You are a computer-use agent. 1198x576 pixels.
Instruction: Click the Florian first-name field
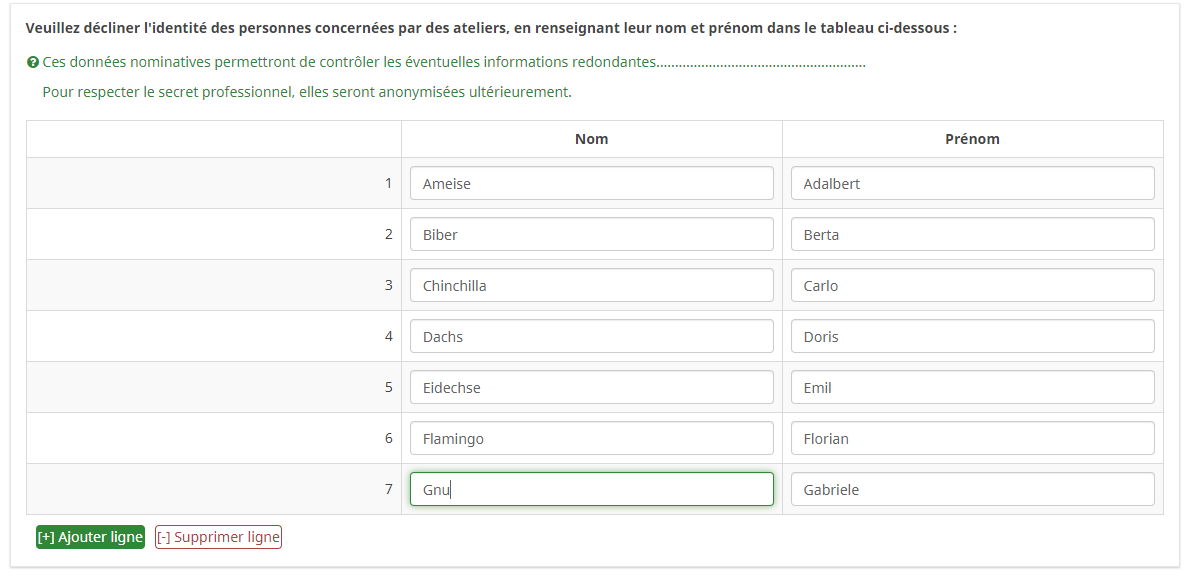(972, 439)
